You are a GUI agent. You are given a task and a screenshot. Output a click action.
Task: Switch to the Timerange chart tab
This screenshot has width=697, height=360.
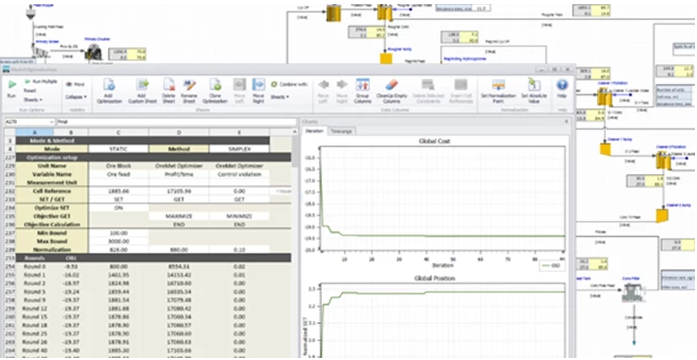tap(341, 131)
